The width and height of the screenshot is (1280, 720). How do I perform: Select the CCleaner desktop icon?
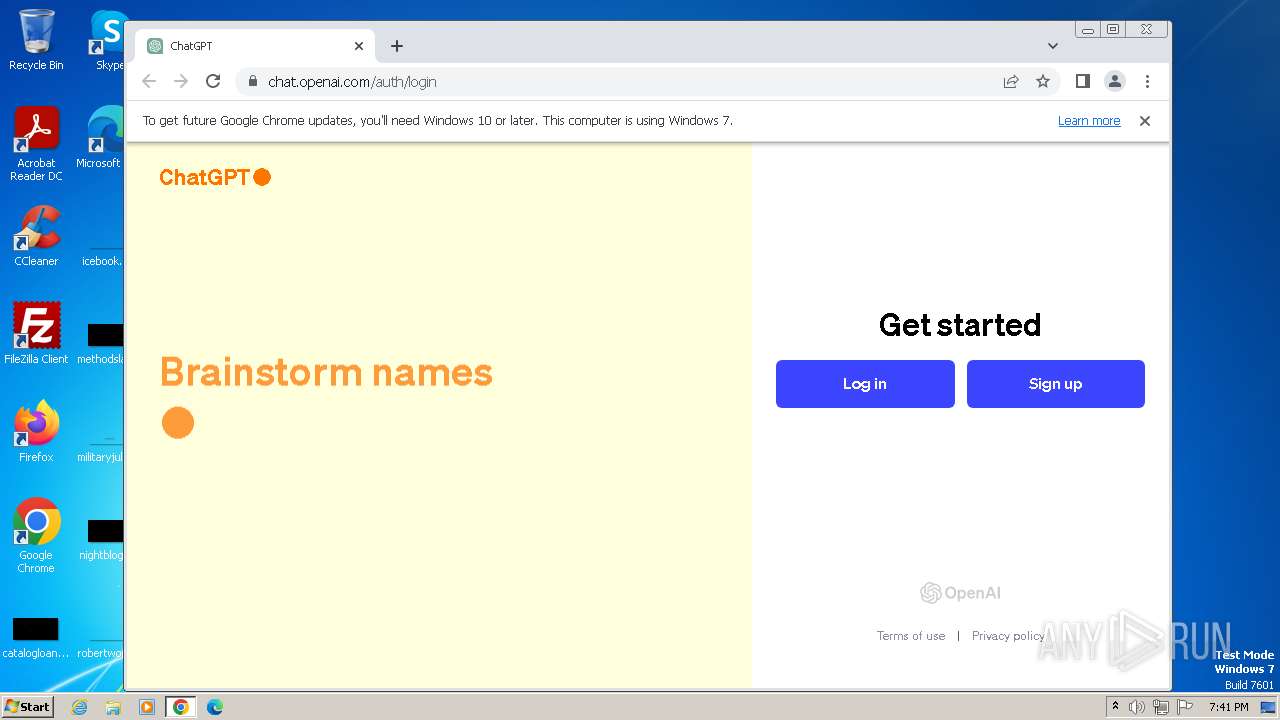point(36,236)
